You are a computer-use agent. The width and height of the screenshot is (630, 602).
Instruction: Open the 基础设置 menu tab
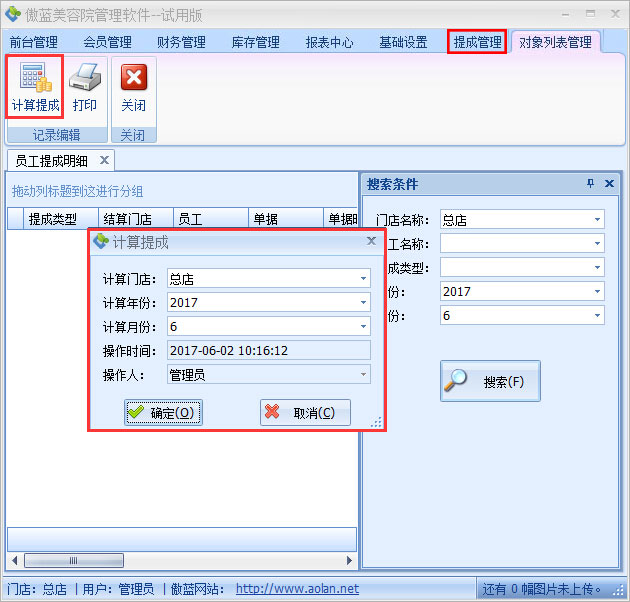pos(403,42)
